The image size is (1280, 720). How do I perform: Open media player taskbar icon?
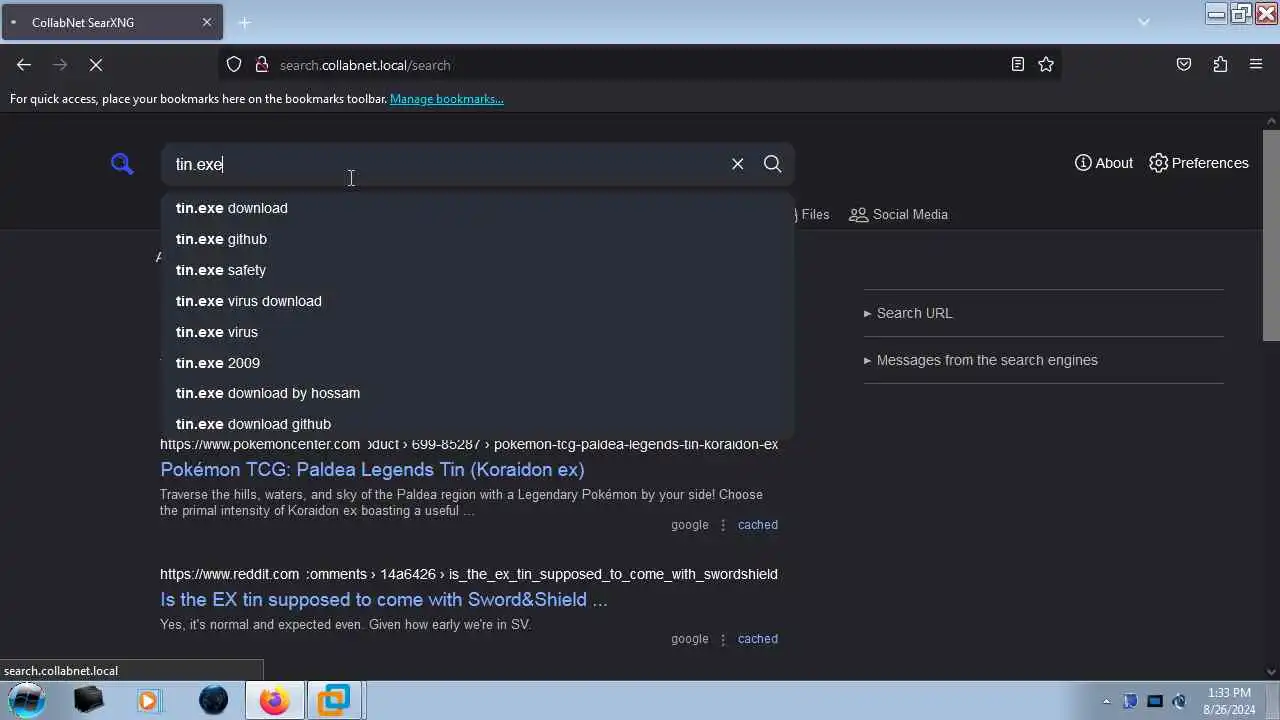click(149, 701)
